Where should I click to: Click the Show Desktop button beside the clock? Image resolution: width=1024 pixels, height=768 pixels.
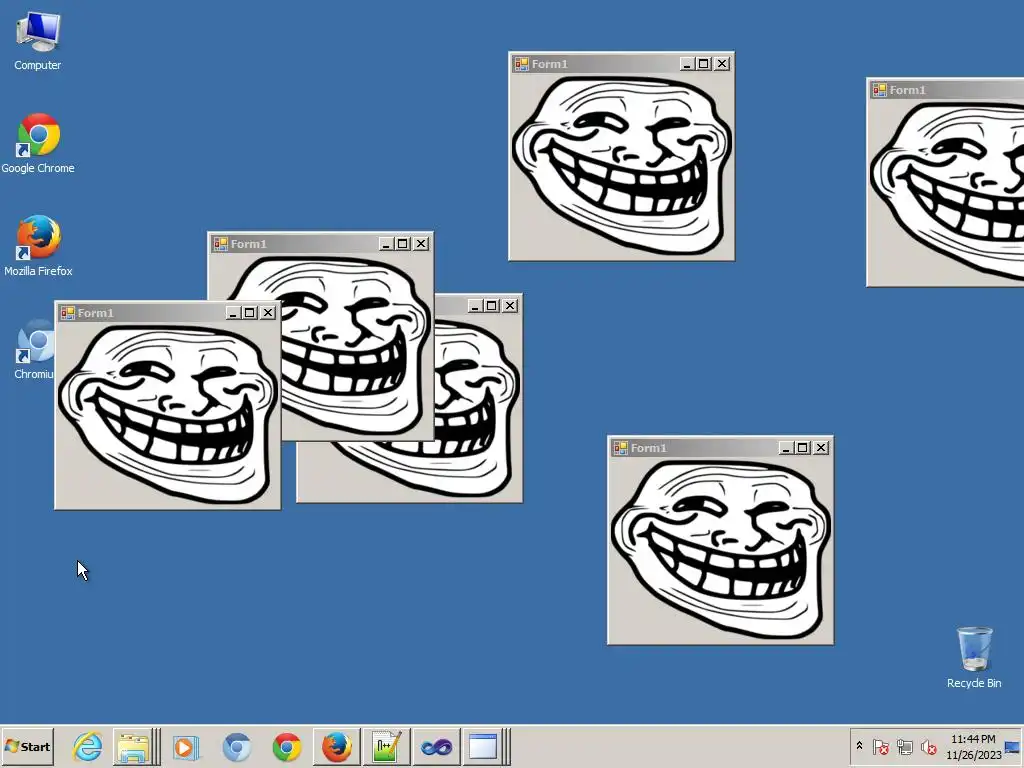(x=1013, y=746)
